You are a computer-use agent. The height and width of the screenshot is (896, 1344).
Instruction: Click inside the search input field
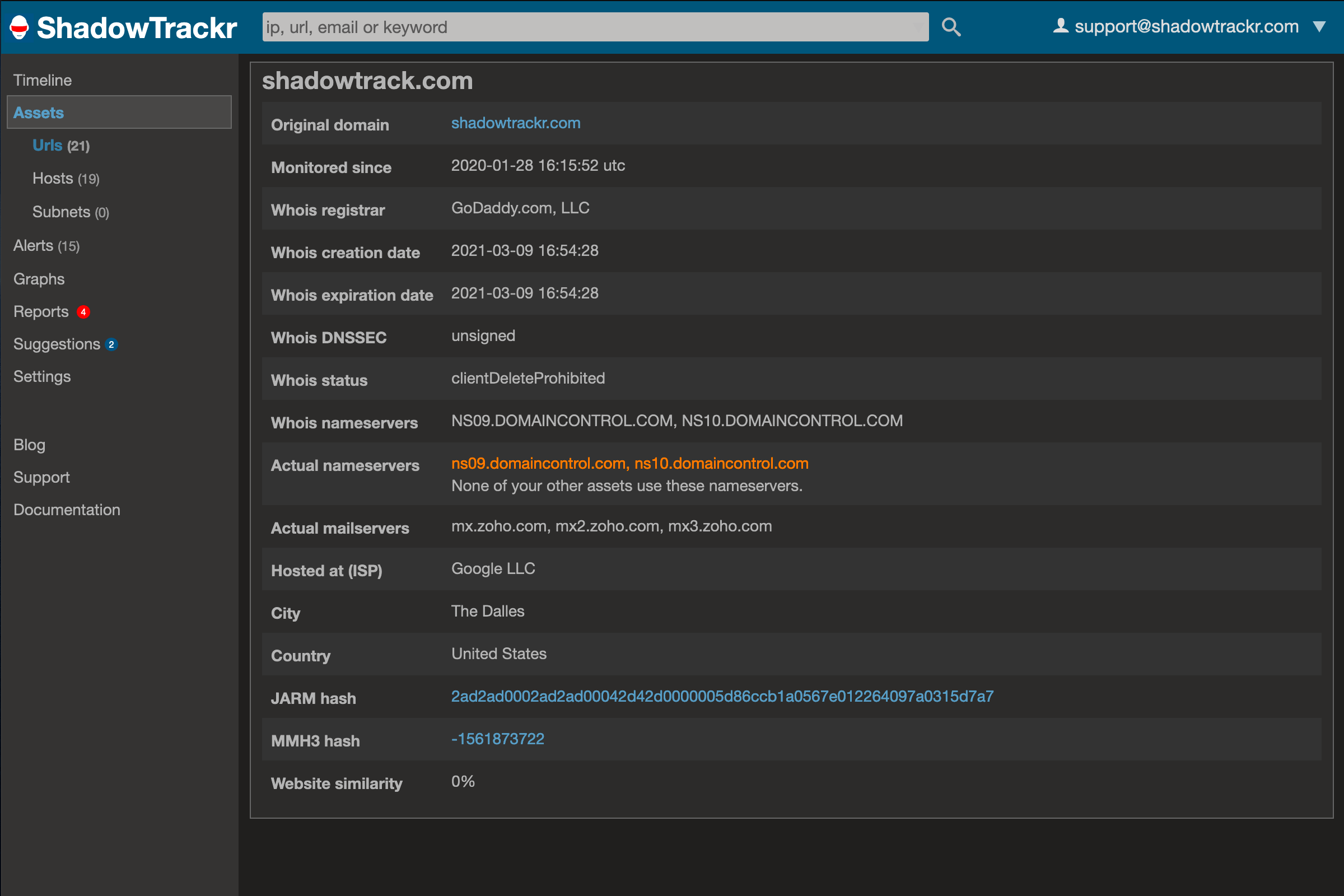click(x=594, y=26)
